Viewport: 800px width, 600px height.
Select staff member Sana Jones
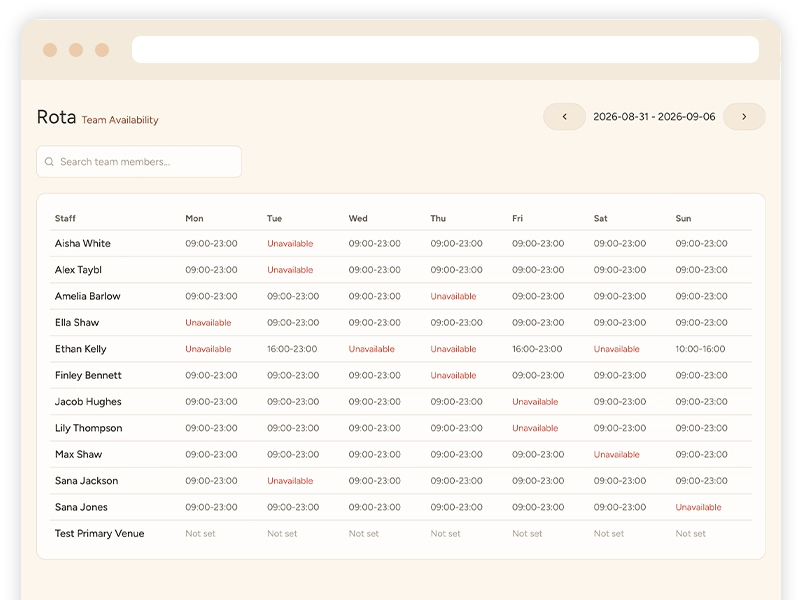(81, 507)
